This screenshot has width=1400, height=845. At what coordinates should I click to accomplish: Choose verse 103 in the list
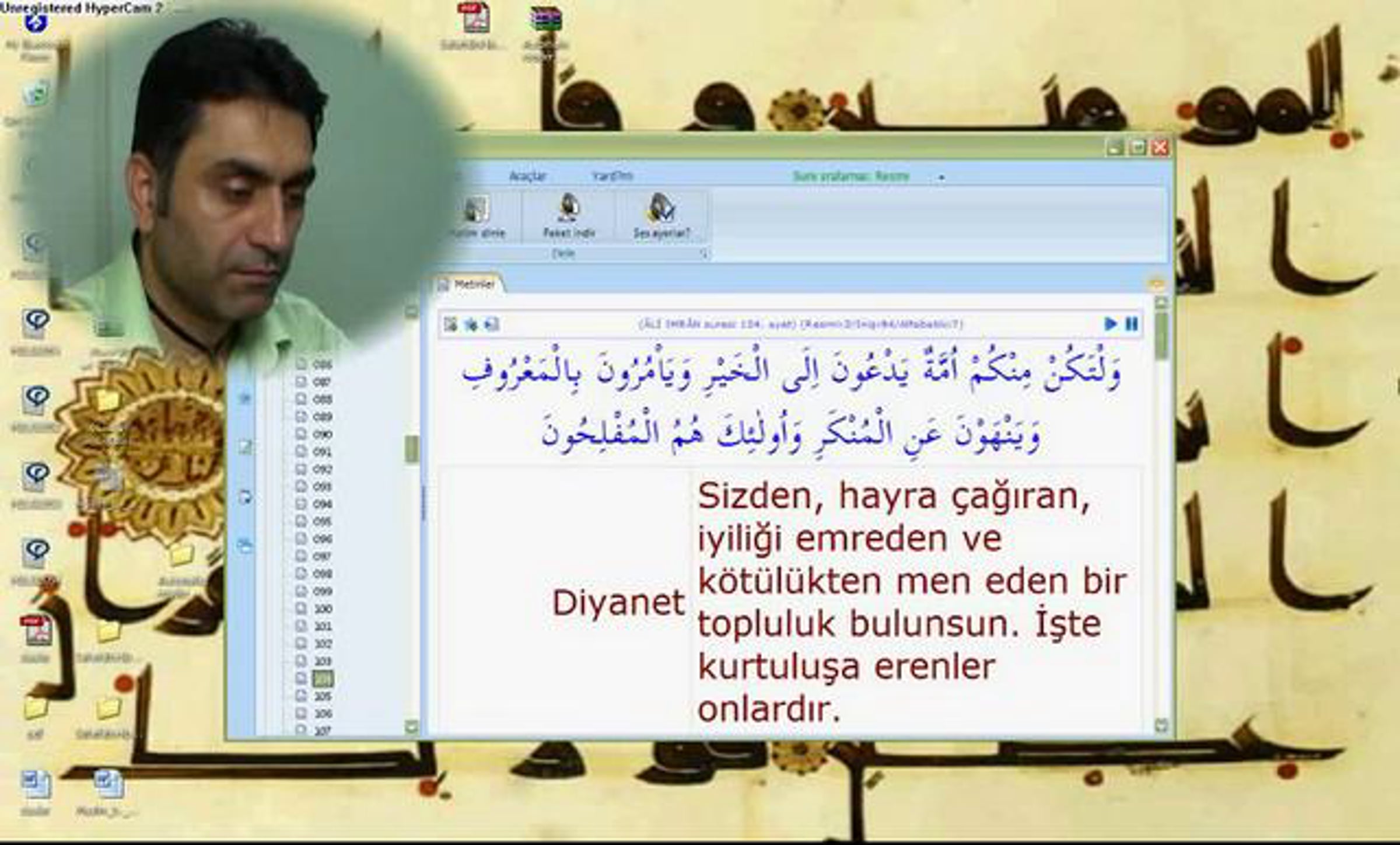coord(321,662)
